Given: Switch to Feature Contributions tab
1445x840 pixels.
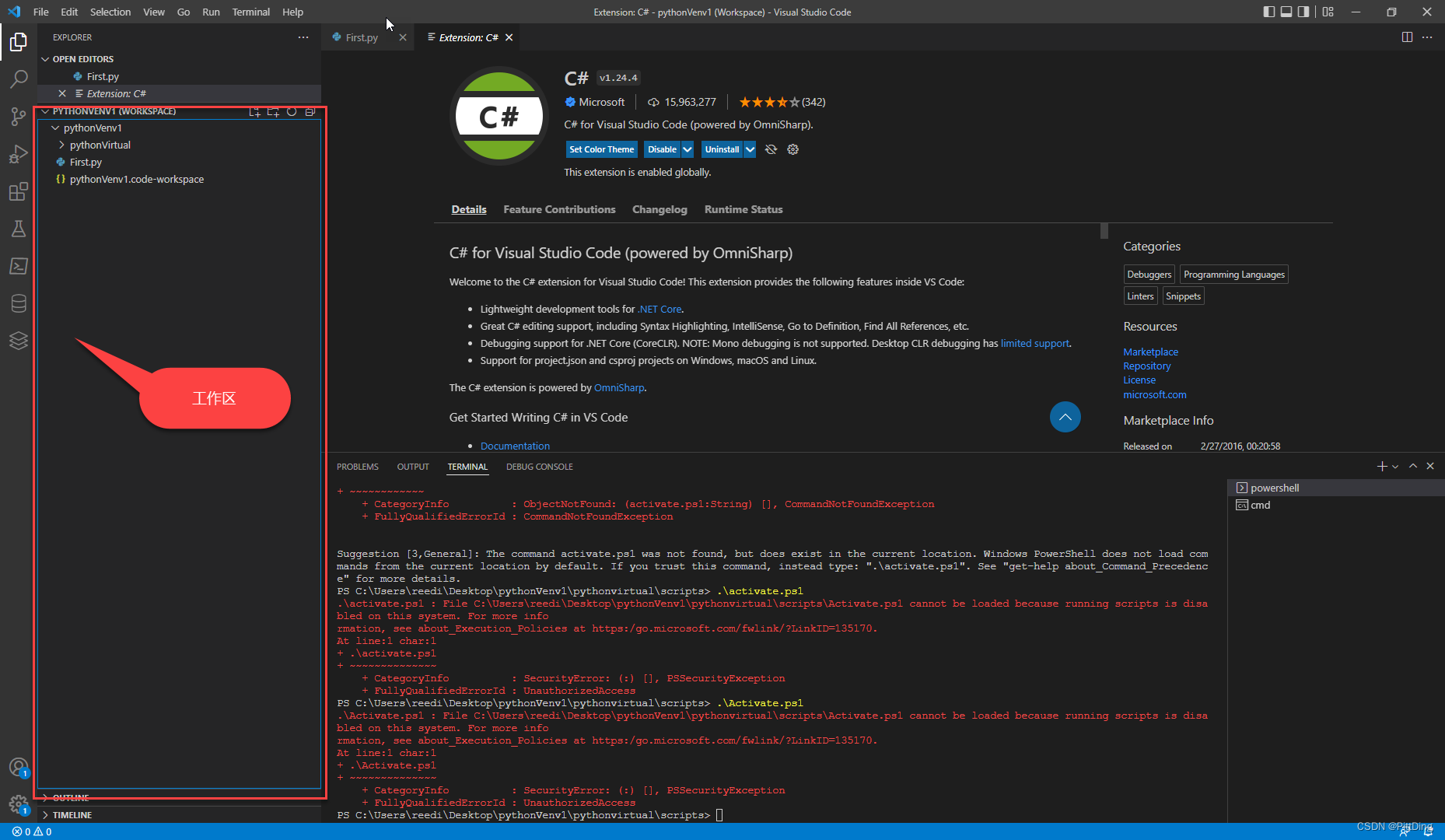Looking at the screenshot, I should click(x=559, y=209).
